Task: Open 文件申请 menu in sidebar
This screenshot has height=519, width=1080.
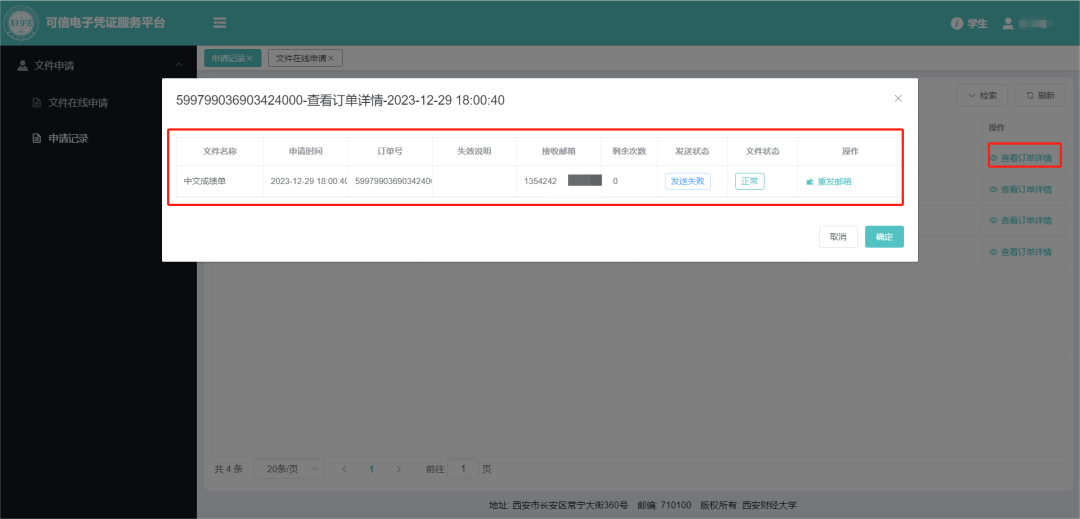Action: [98, 65]
